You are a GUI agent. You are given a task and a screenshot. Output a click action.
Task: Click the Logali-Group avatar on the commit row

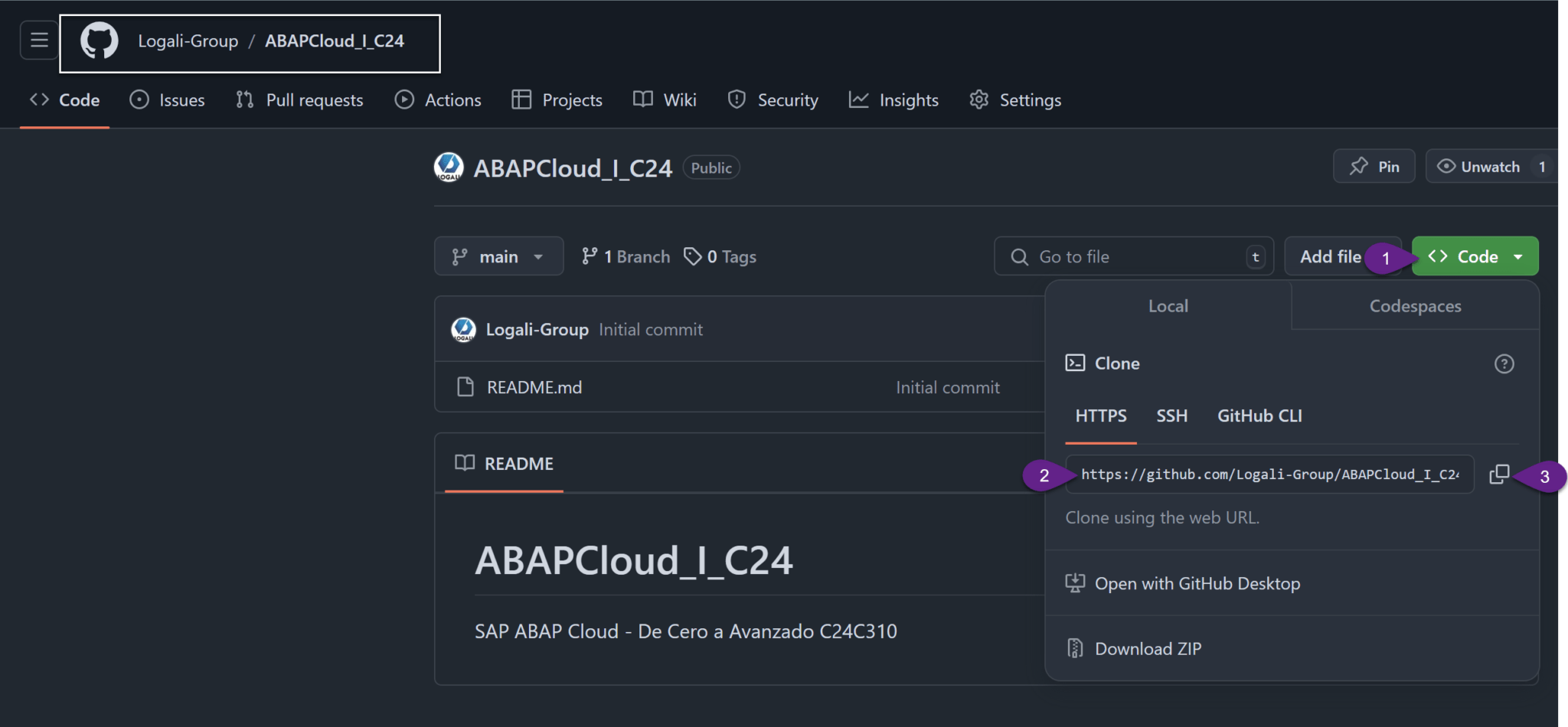[x=462, y=329]
